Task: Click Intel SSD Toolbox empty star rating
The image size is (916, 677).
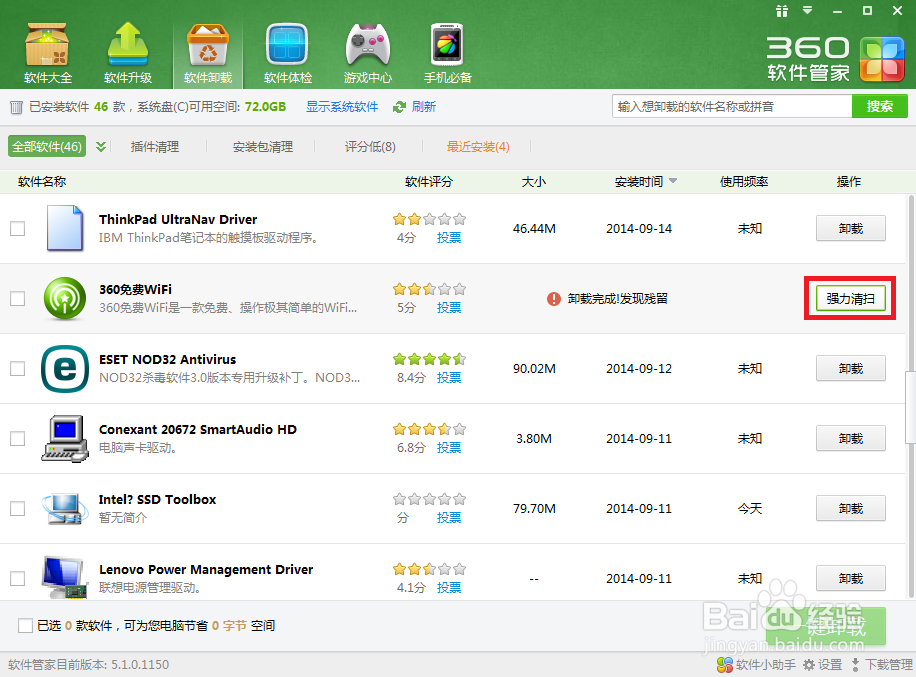Action: [429, 499]
